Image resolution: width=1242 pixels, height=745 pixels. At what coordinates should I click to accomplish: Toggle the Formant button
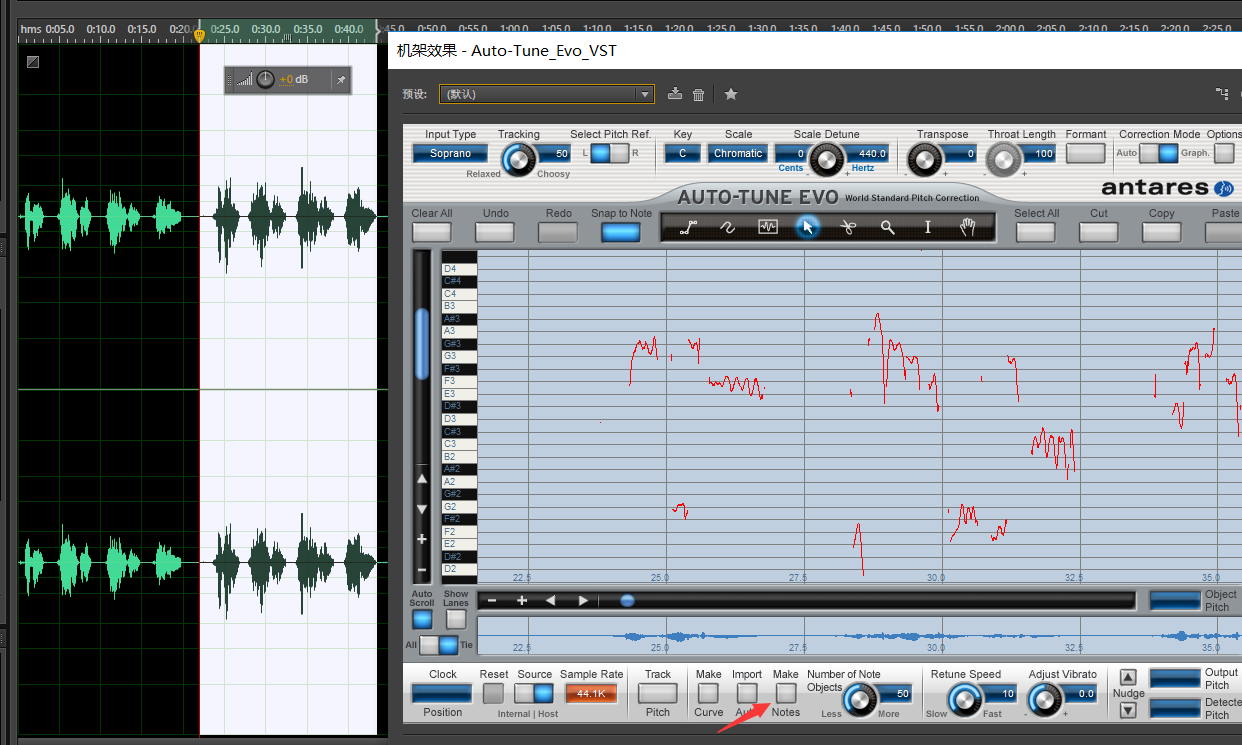pos(1085,153)
